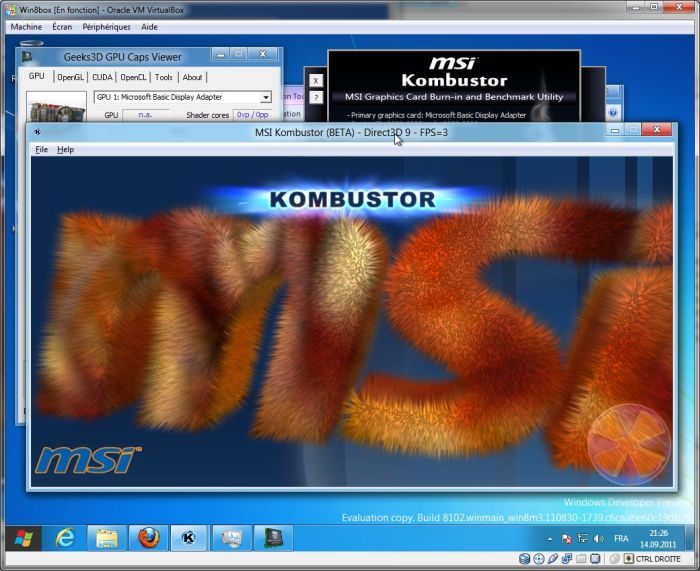Click the VirtualBox USB devices status icon
The width and height of the screenshot is (700, 571).
553,558
